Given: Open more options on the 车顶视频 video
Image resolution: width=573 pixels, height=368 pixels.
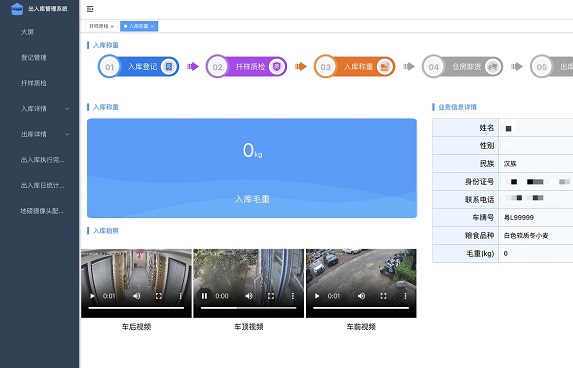Looking at the screenshot, I should coord(293,296).
